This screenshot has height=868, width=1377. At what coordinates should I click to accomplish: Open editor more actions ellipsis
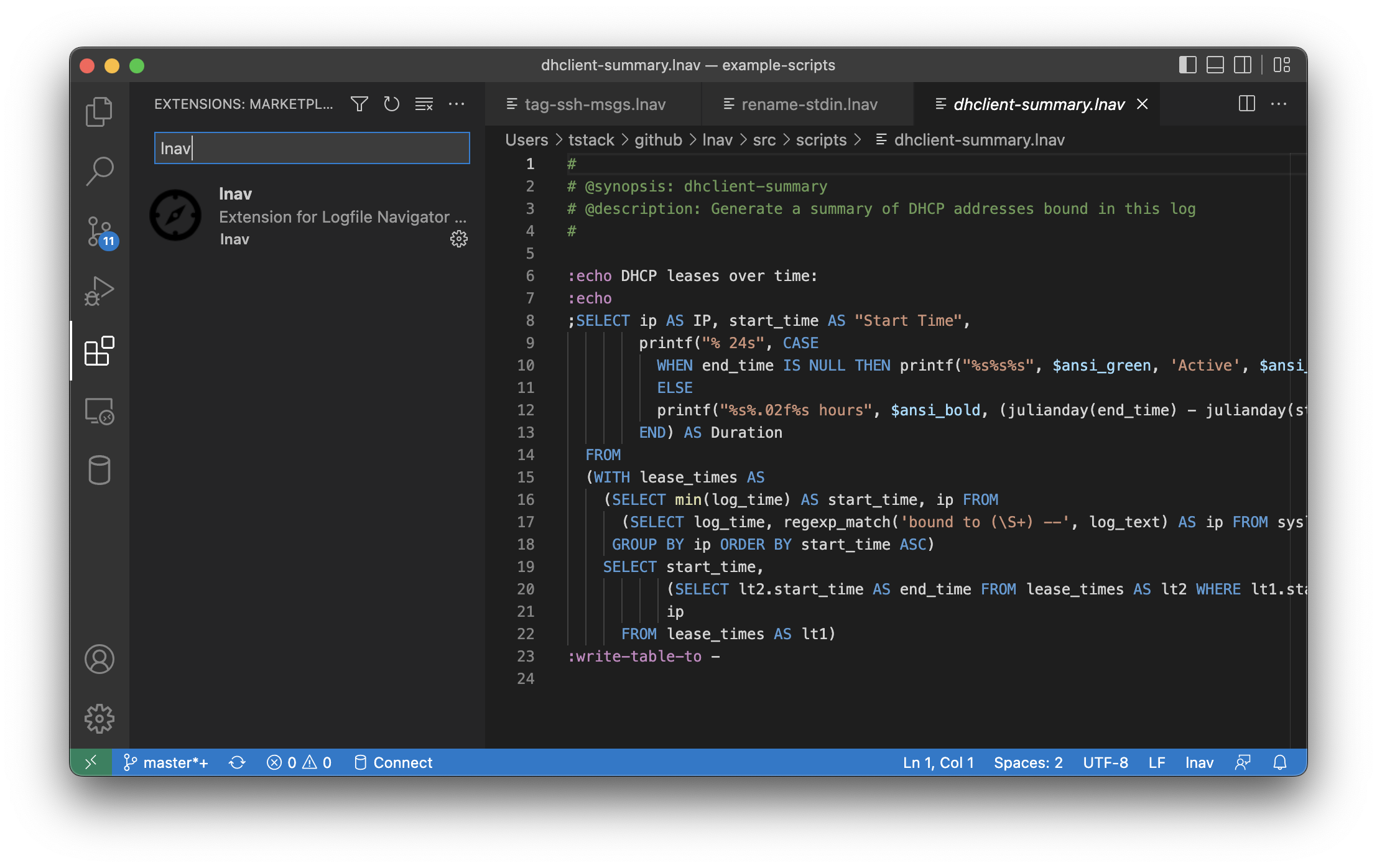[x=1279, y=104]
